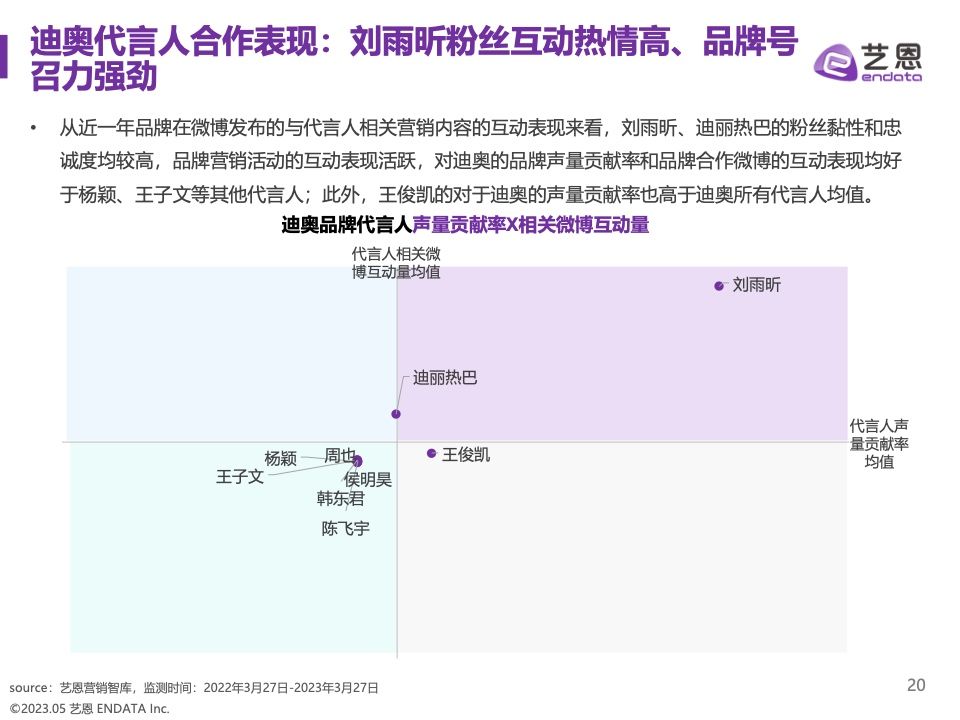Click the 王俊凯 label in chart
Screen dimensions: 960x720
pos(466,455)
